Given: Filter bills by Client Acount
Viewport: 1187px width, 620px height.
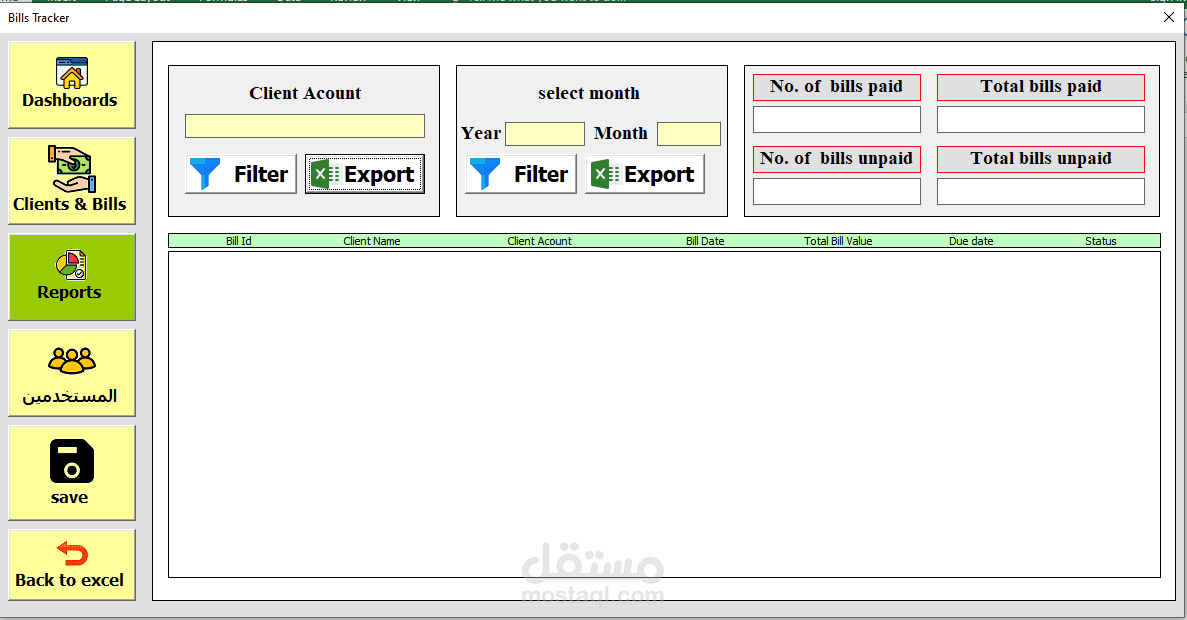Looking at the screenshot, I should pyautogui.click(x=241, y=174).
